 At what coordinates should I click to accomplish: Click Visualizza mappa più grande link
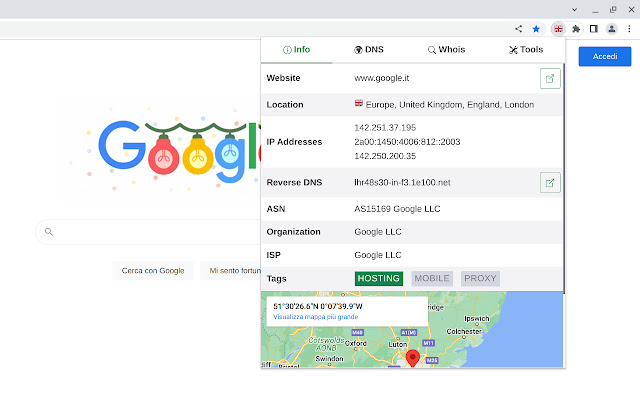[x=316, y=317]
